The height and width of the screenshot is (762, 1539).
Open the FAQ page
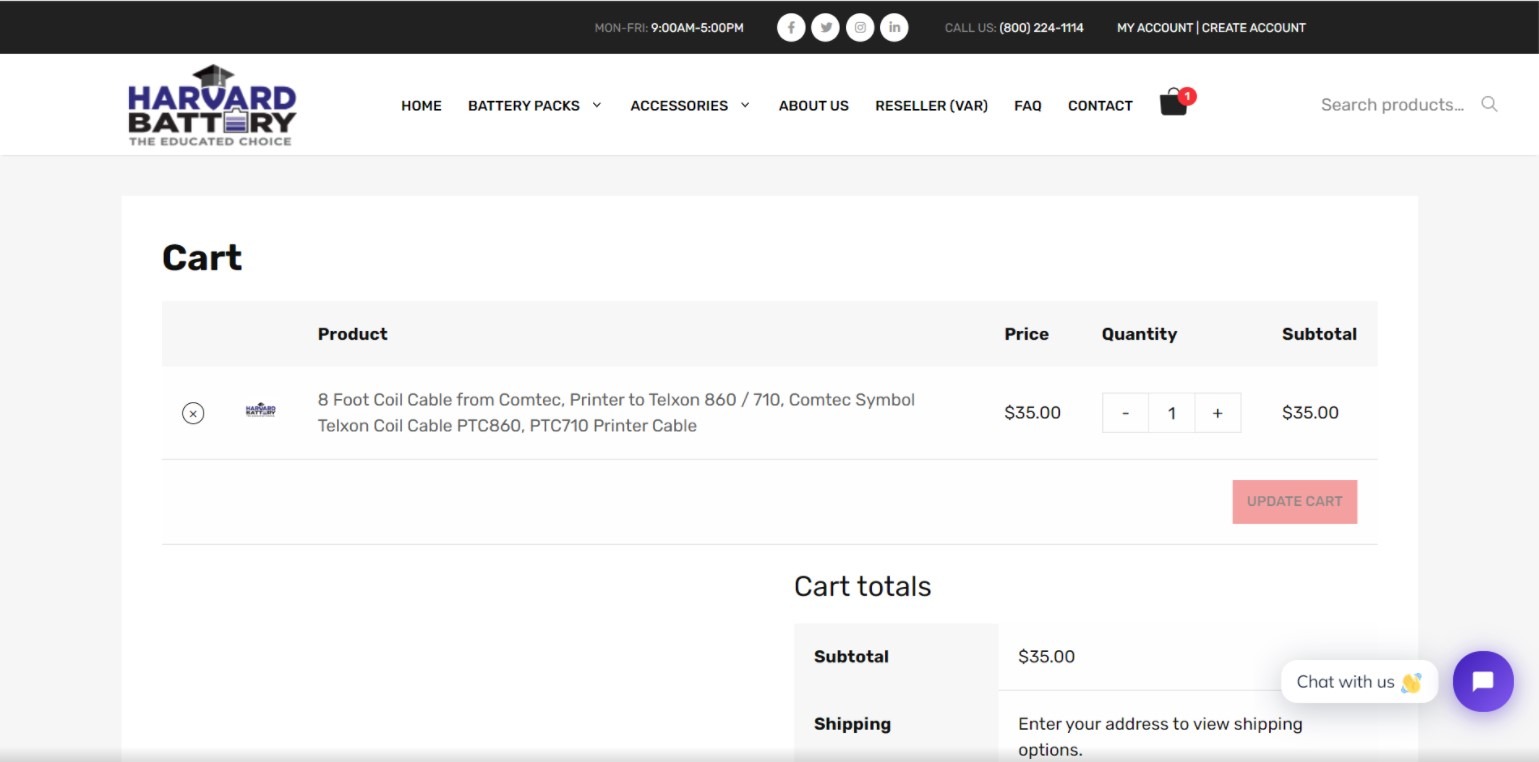(x=1028, y=105)
